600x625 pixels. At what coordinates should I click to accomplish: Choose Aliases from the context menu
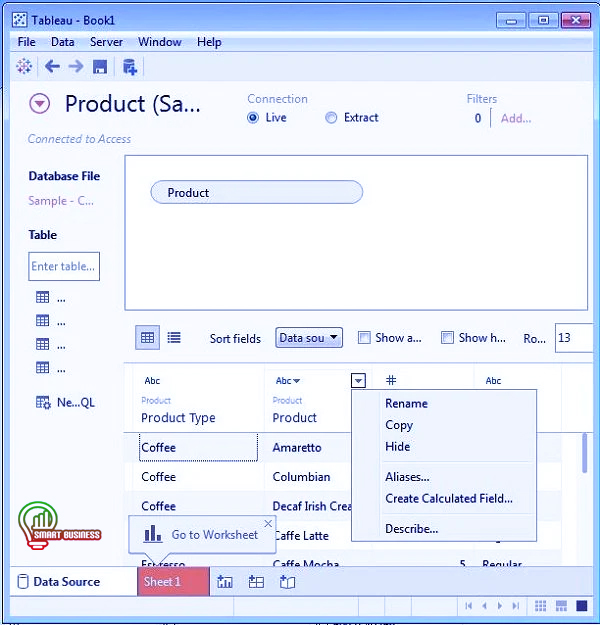coord(407,477)
